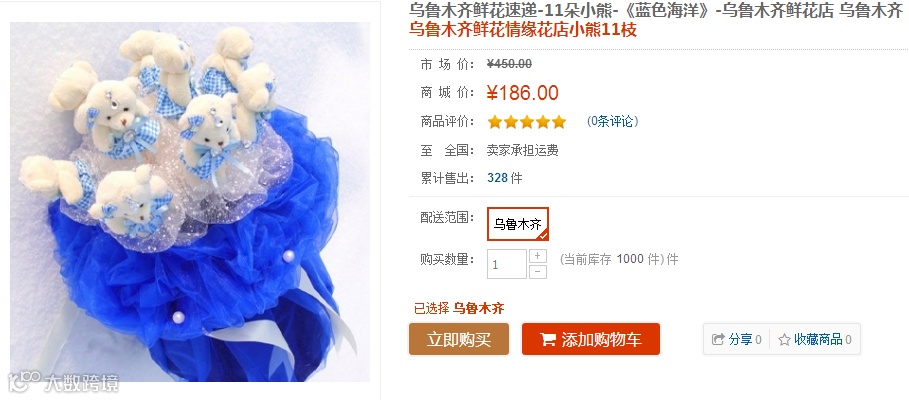Click the red 乌鲁木齐鲜花情缘花店小熊11枝 subtitle

point(523,29)
